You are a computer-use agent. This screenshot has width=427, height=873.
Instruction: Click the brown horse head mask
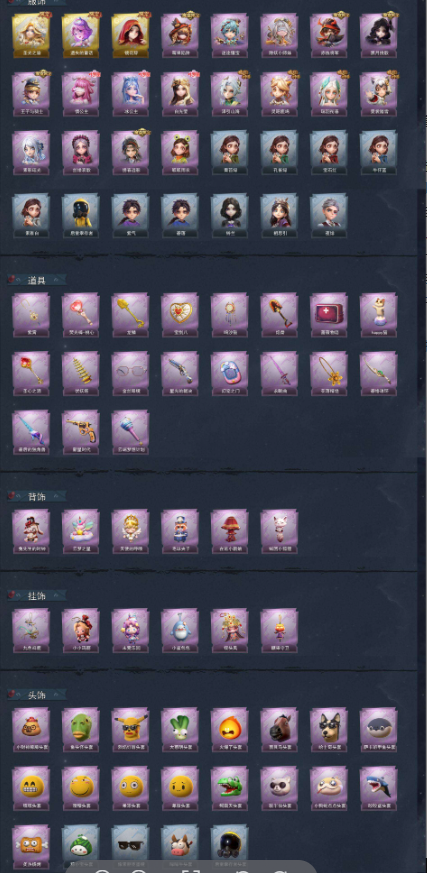pyautogui.click(x=279, y=730)
